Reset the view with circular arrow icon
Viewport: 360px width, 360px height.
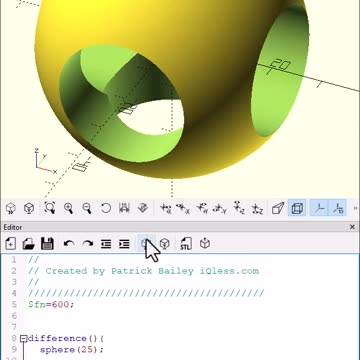pos(106,209)
